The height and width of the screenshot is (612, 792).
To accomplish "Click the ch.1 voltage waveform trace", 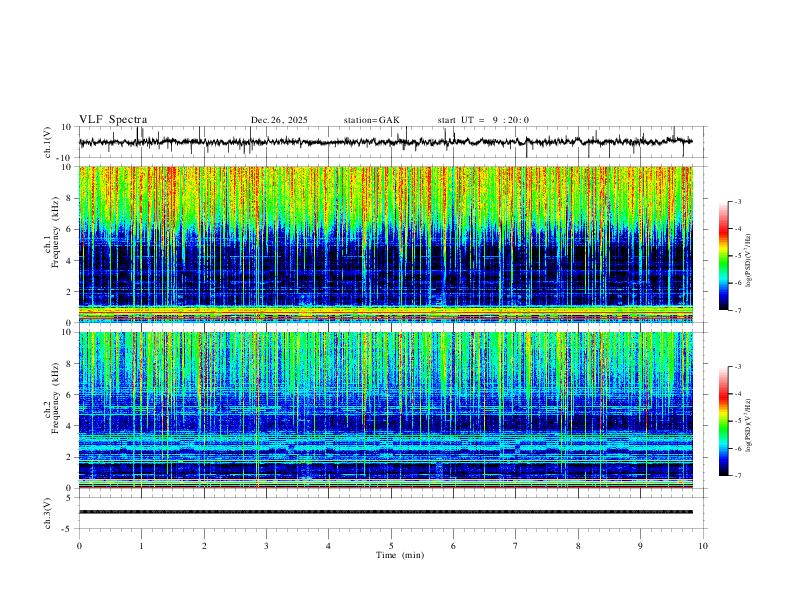I will click(x=385, y=142).
